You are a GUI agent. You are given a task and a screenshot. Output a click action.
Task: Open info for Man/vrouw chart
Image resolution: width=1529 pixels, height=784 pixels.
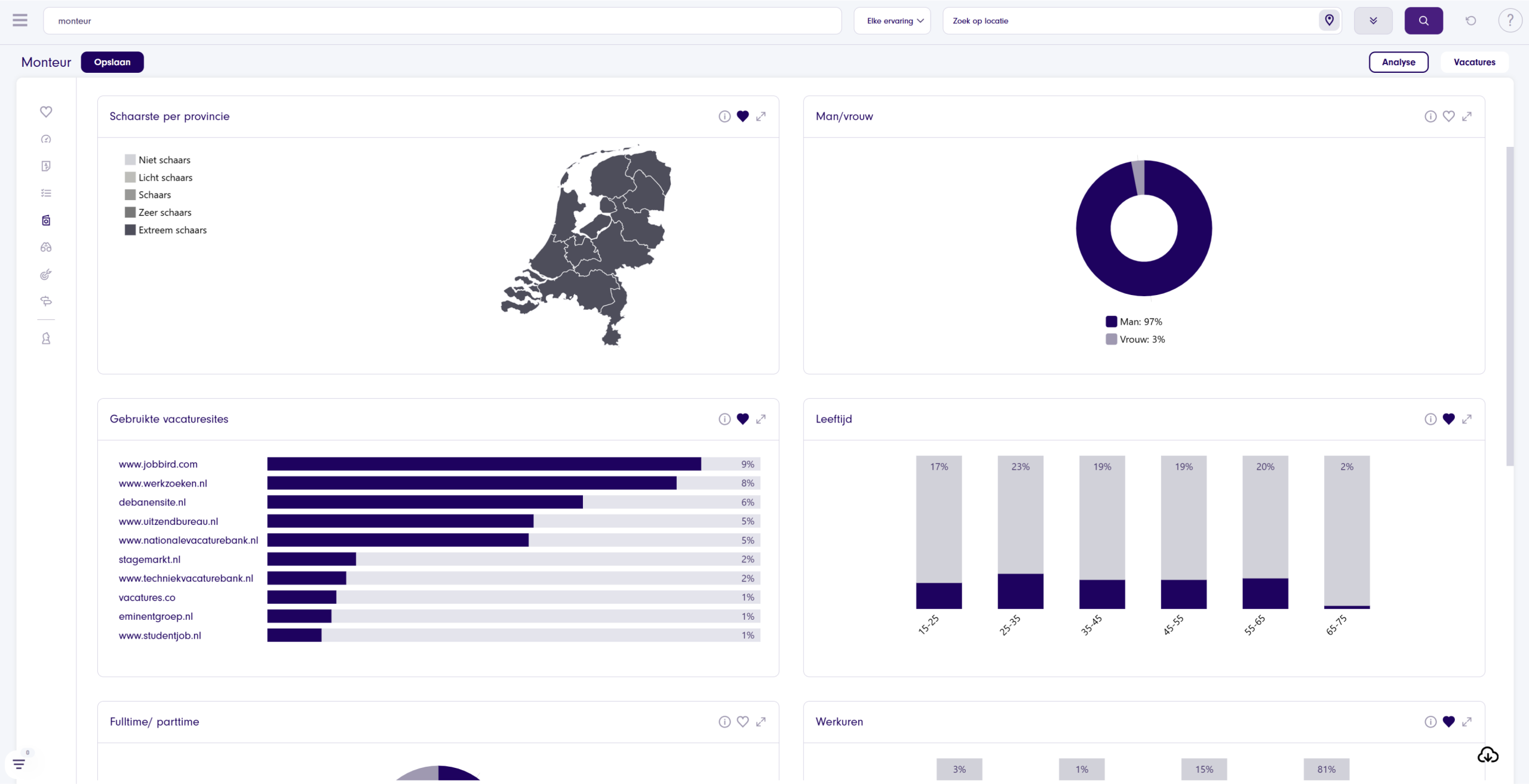(1430, 116)
